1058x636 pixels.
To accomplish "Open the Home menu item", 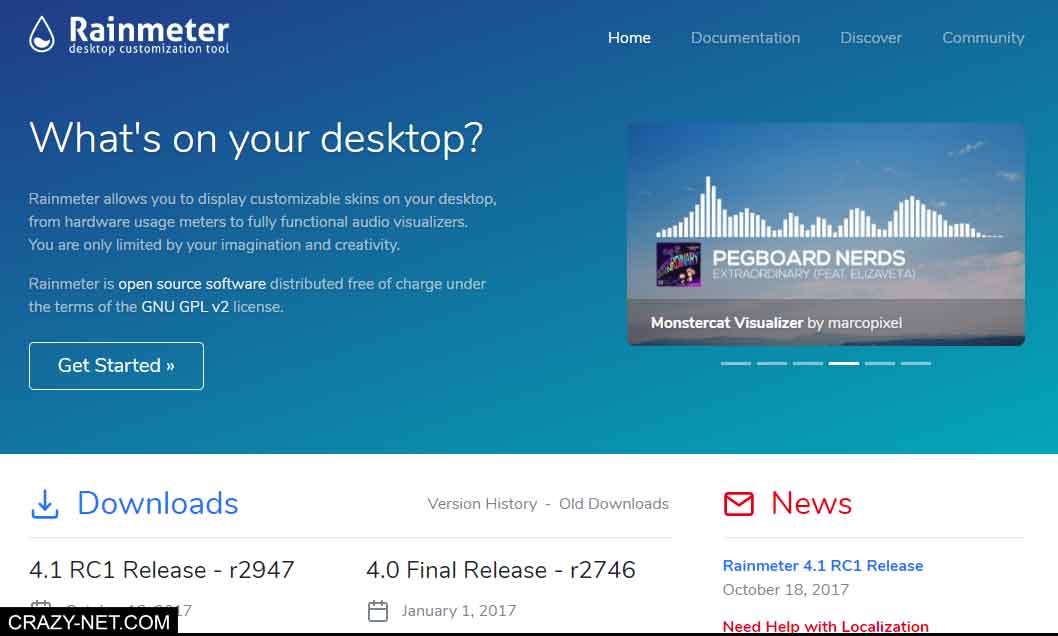I will [629, 38].
